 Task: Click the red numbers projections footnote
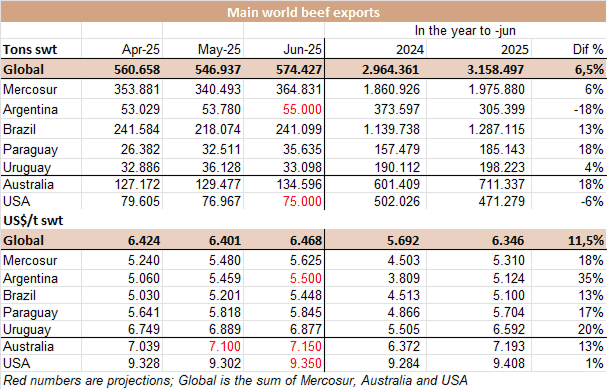[x=235, y=380]
